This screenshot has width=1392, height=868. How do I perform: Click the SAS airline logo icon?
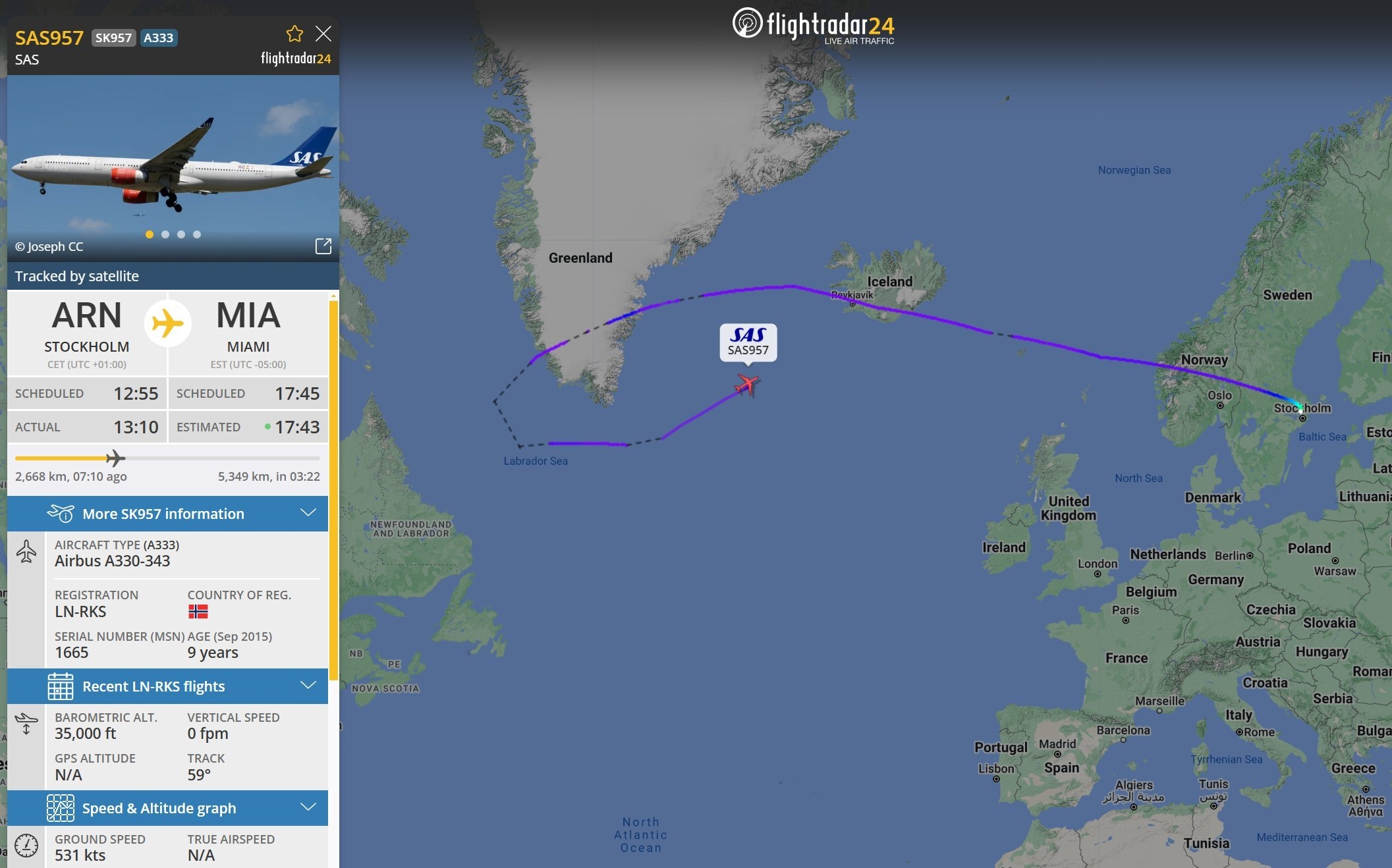749,335
